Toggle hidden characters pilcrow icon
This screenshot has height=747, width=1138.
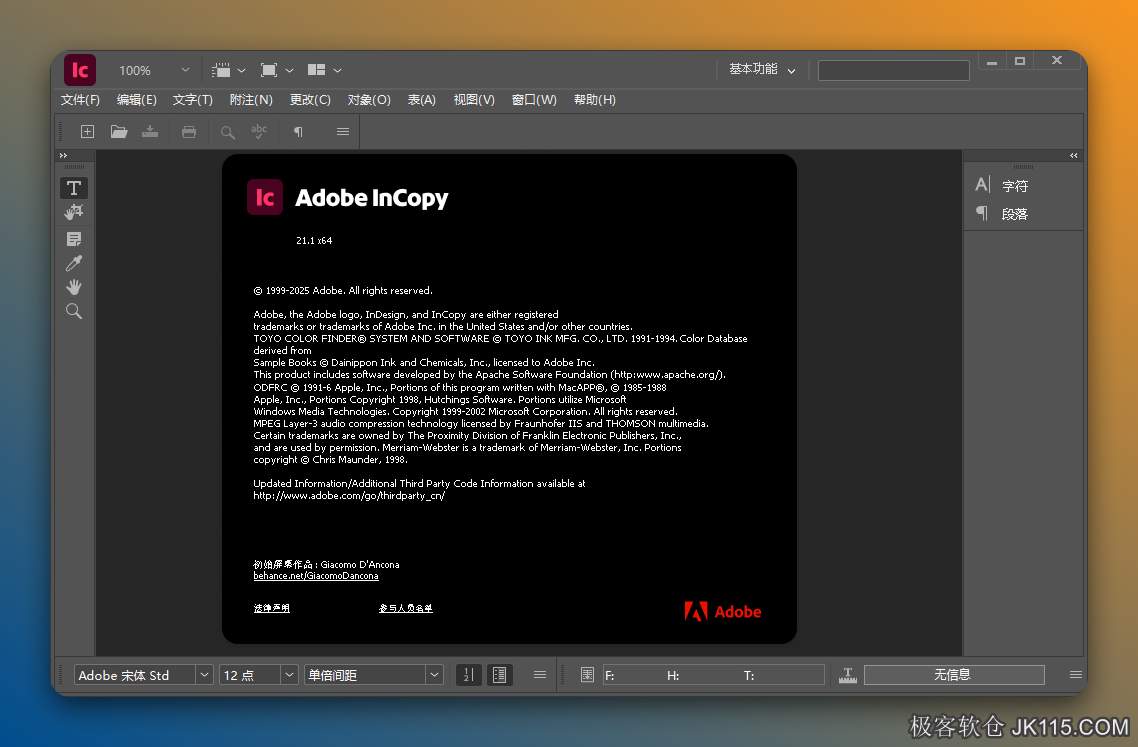click(x=298, y=132)
